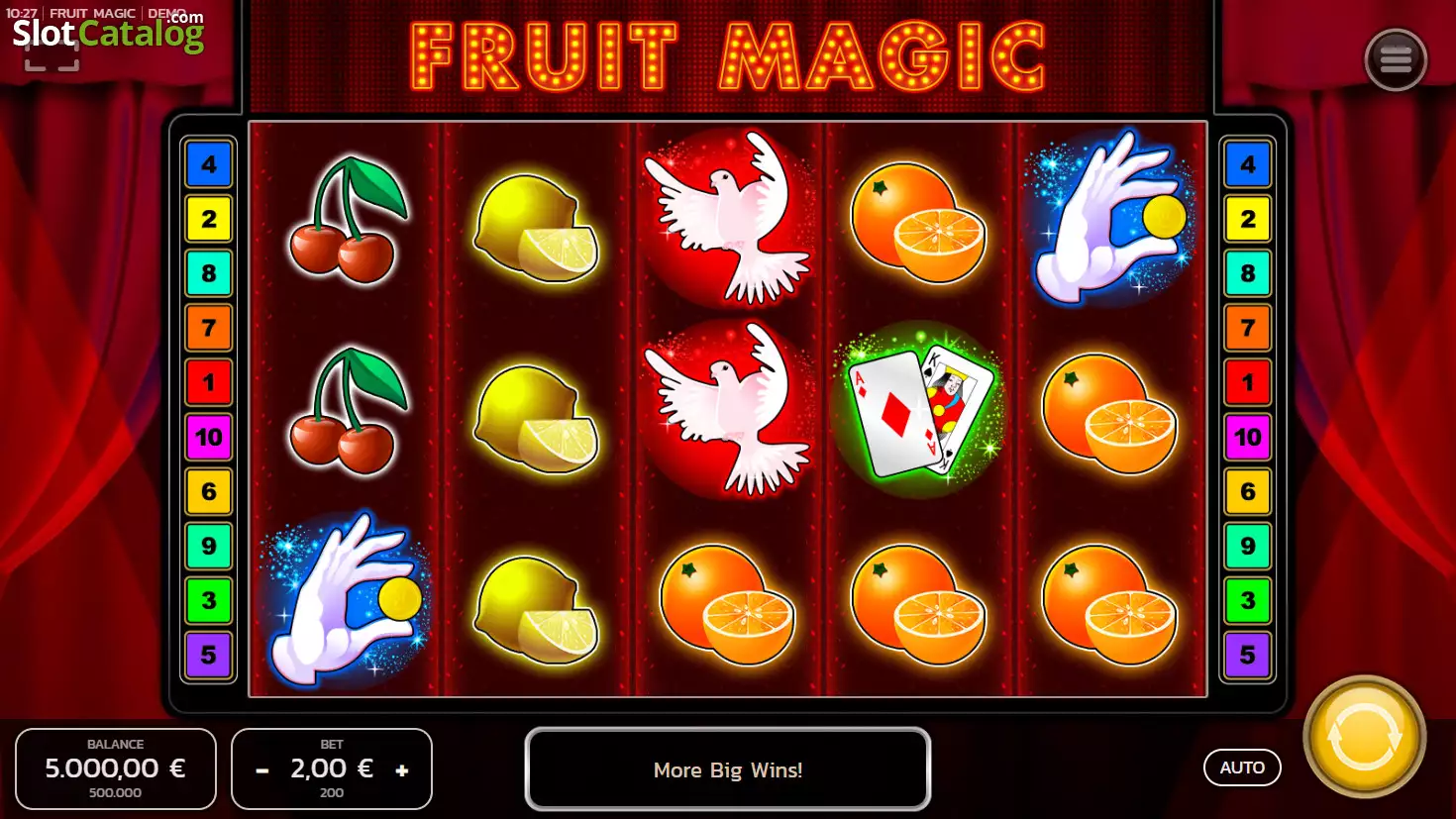Decrease the bet with the minus sign
Screen dimensions: 1456x819
[262, 769]
